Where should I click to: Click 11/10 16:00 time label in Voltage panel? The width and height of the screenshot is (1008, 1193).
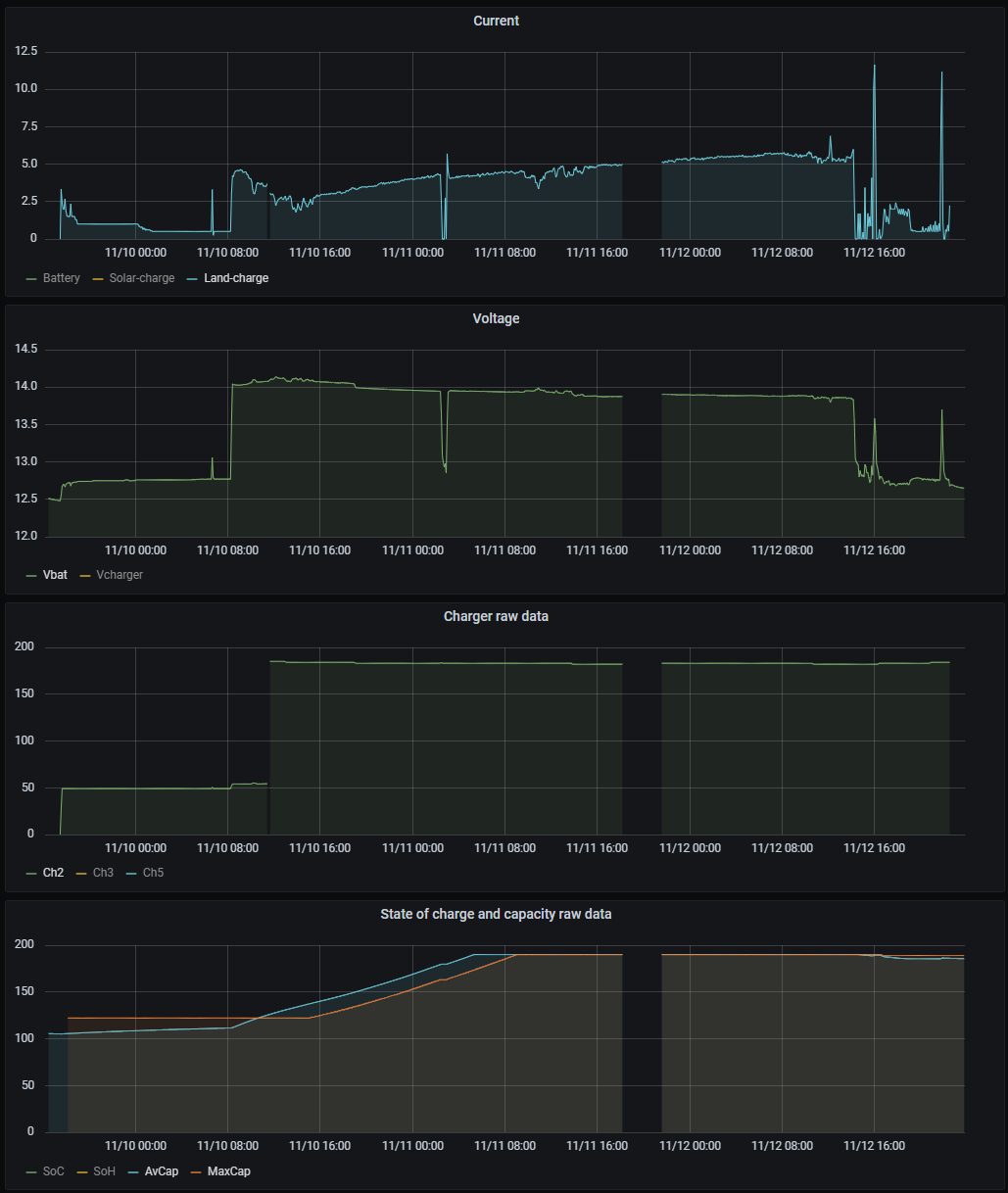click(x=320, y=550)
